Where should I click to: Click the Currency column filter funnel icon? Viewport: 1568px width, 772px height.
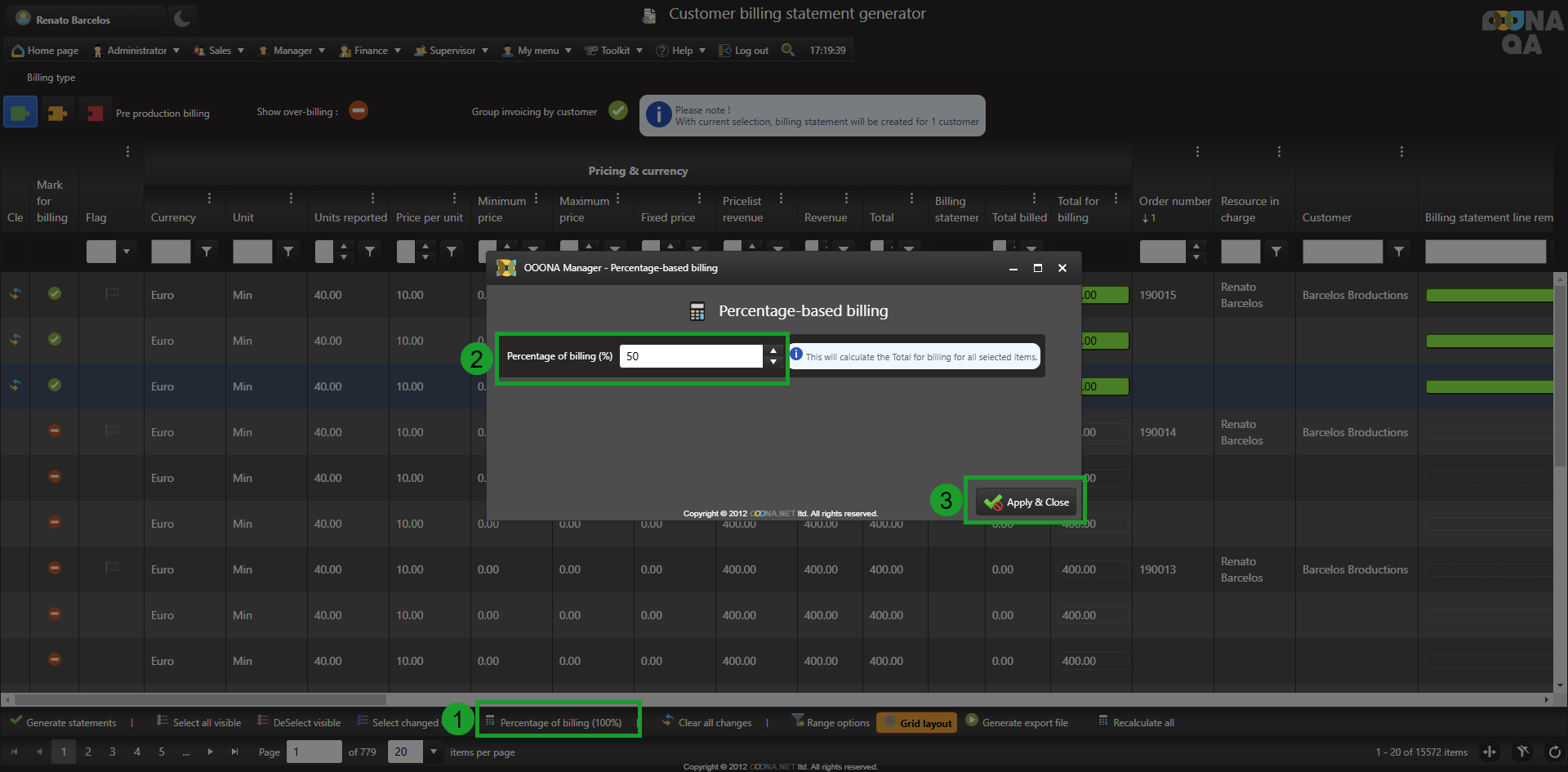tap(207, 252)
